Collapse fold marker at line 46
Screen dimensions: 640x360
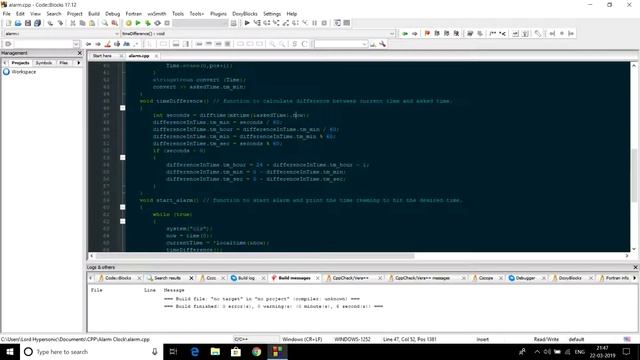(x=122, y=108)
